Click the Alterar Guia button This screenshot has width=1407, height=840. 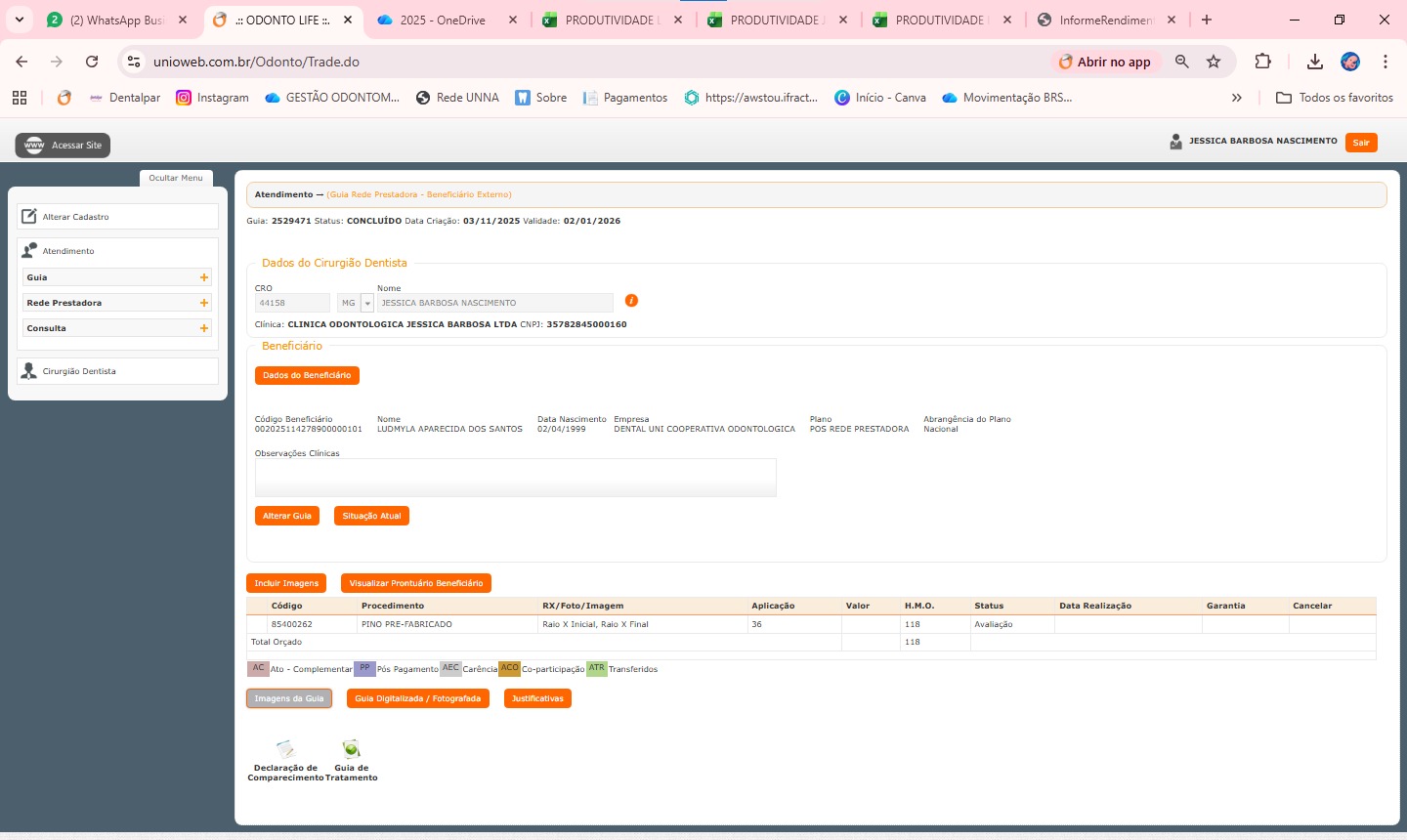point(287,516)
